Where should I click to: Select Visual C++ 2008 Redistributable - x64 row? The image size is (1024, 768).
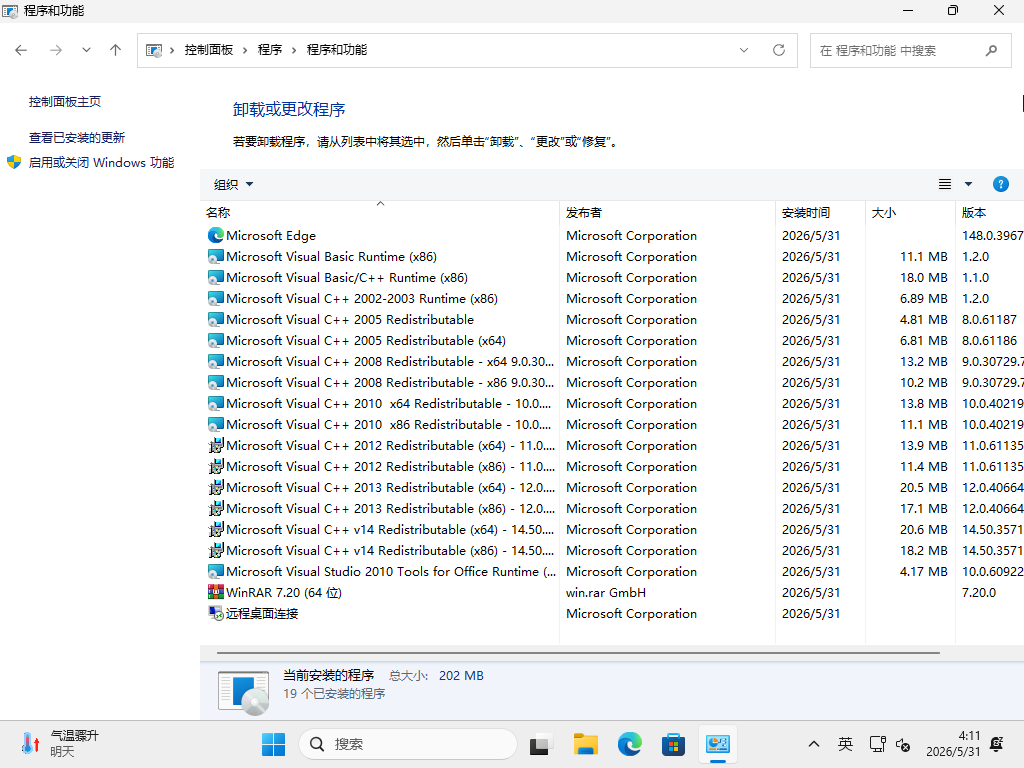pyautogui.click(x=612, y=361)
